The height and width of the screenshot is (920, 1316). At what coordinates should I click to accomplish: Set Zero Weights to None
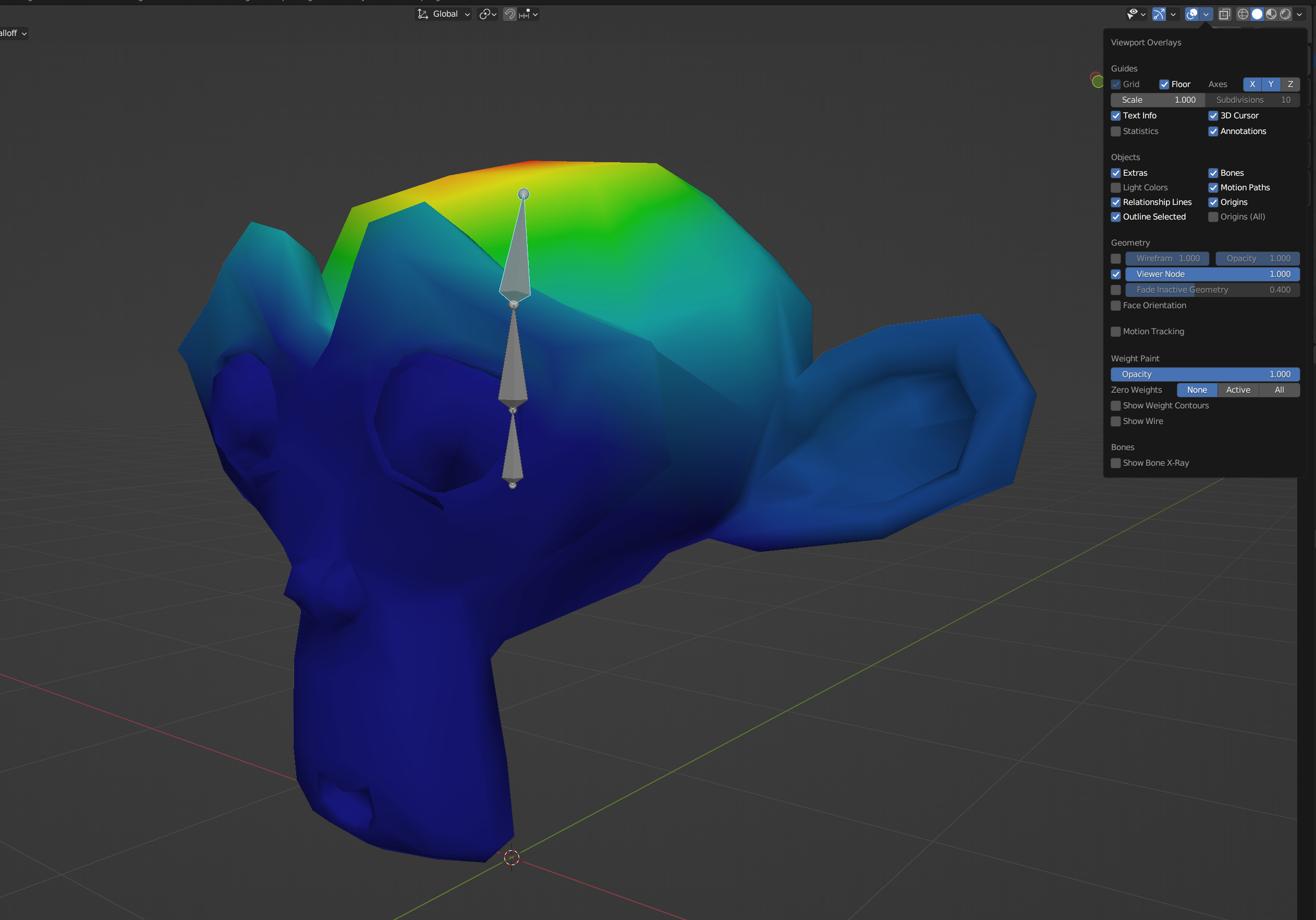1197,390
